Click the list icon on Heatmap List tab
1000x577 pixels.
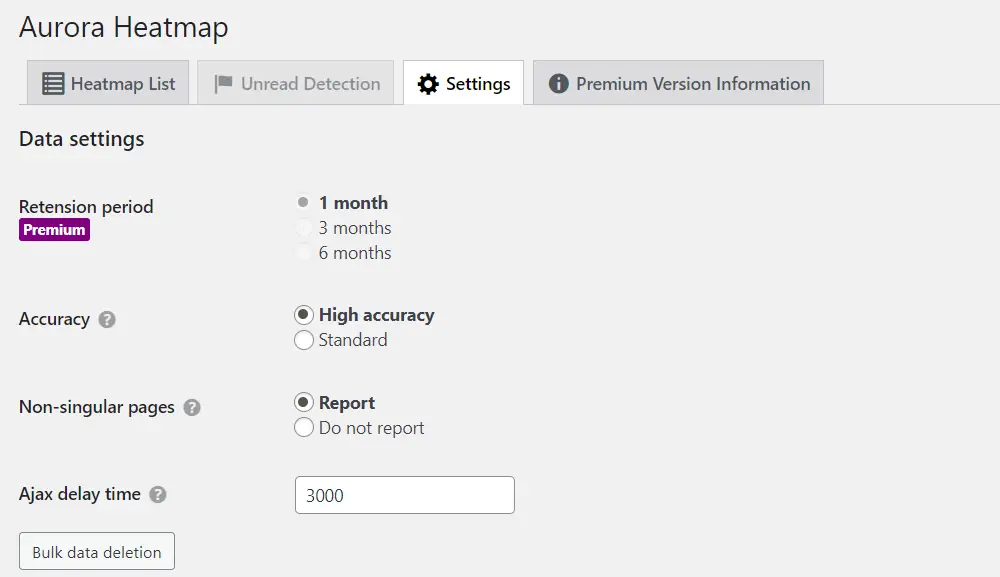53,84
